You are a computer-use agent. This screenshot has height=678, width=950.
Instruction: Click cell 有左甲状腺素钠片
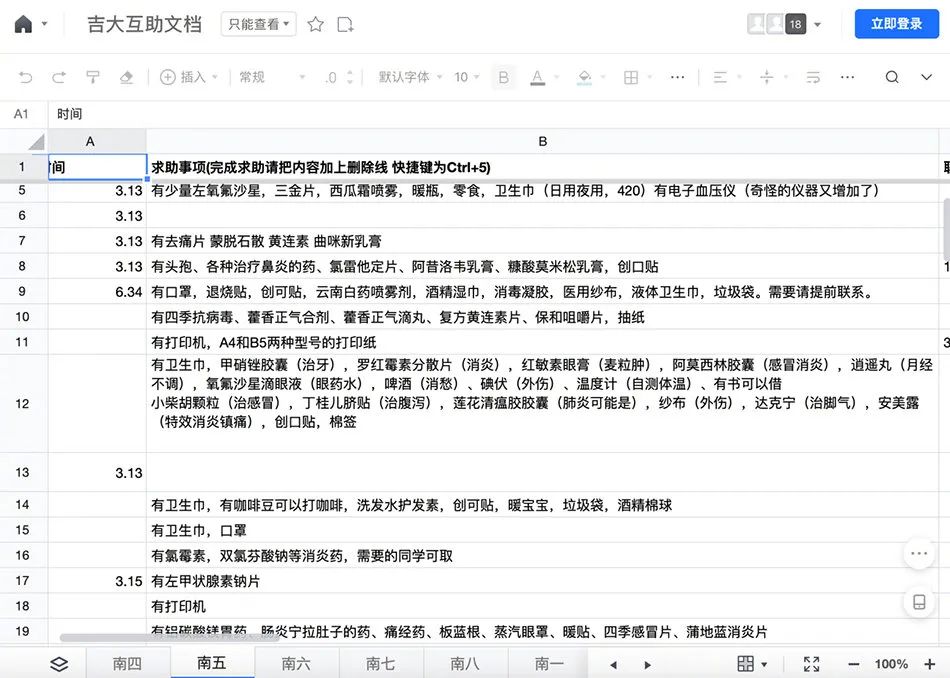click(543, 581)
